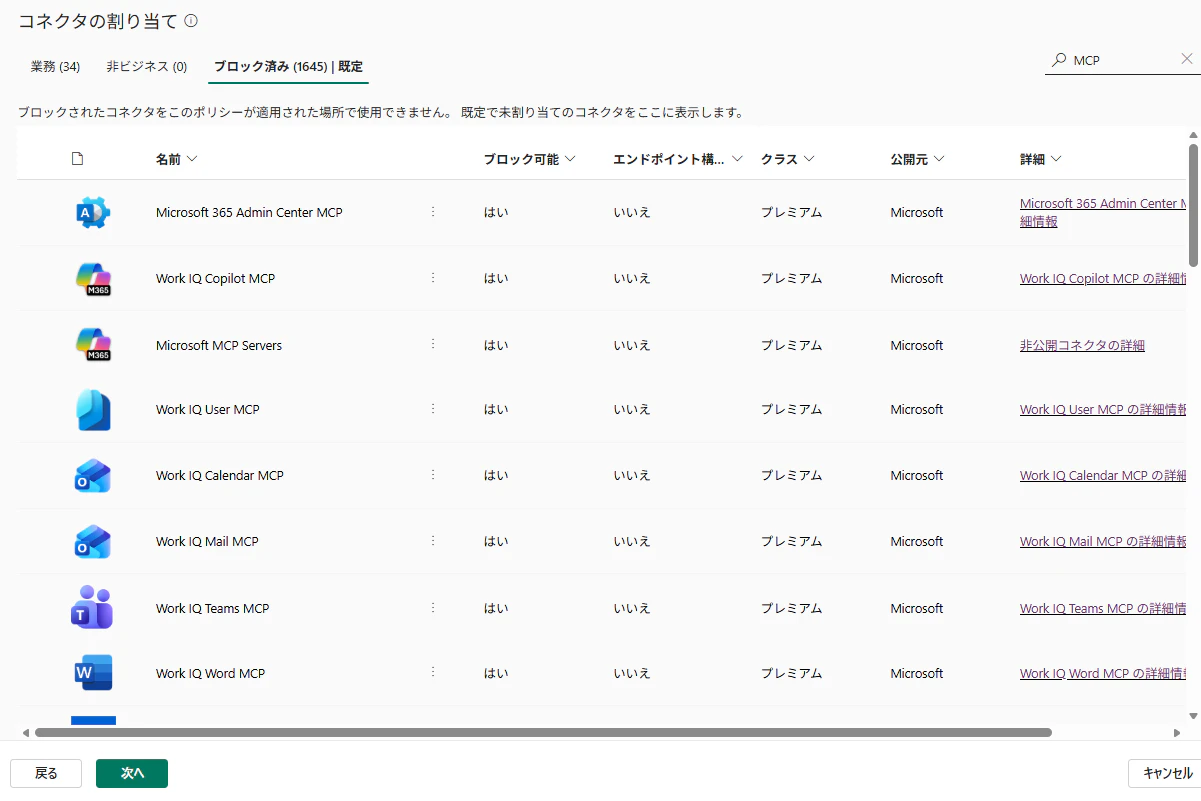Open Work IQ Calendar MCP details link
Image resolution: width=1201 pixels, height=801 pixels.
(1103, 475)
